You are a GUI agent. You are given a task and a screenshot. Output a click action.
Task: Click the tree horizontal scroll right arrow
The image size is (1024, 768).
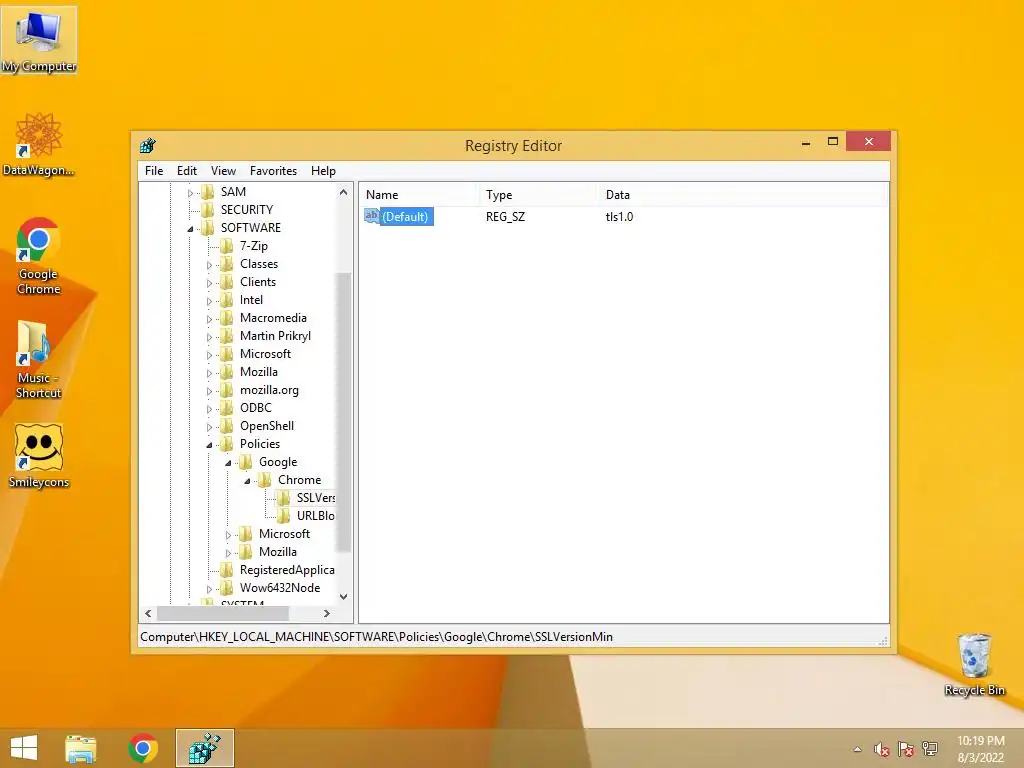click(327, 613)
